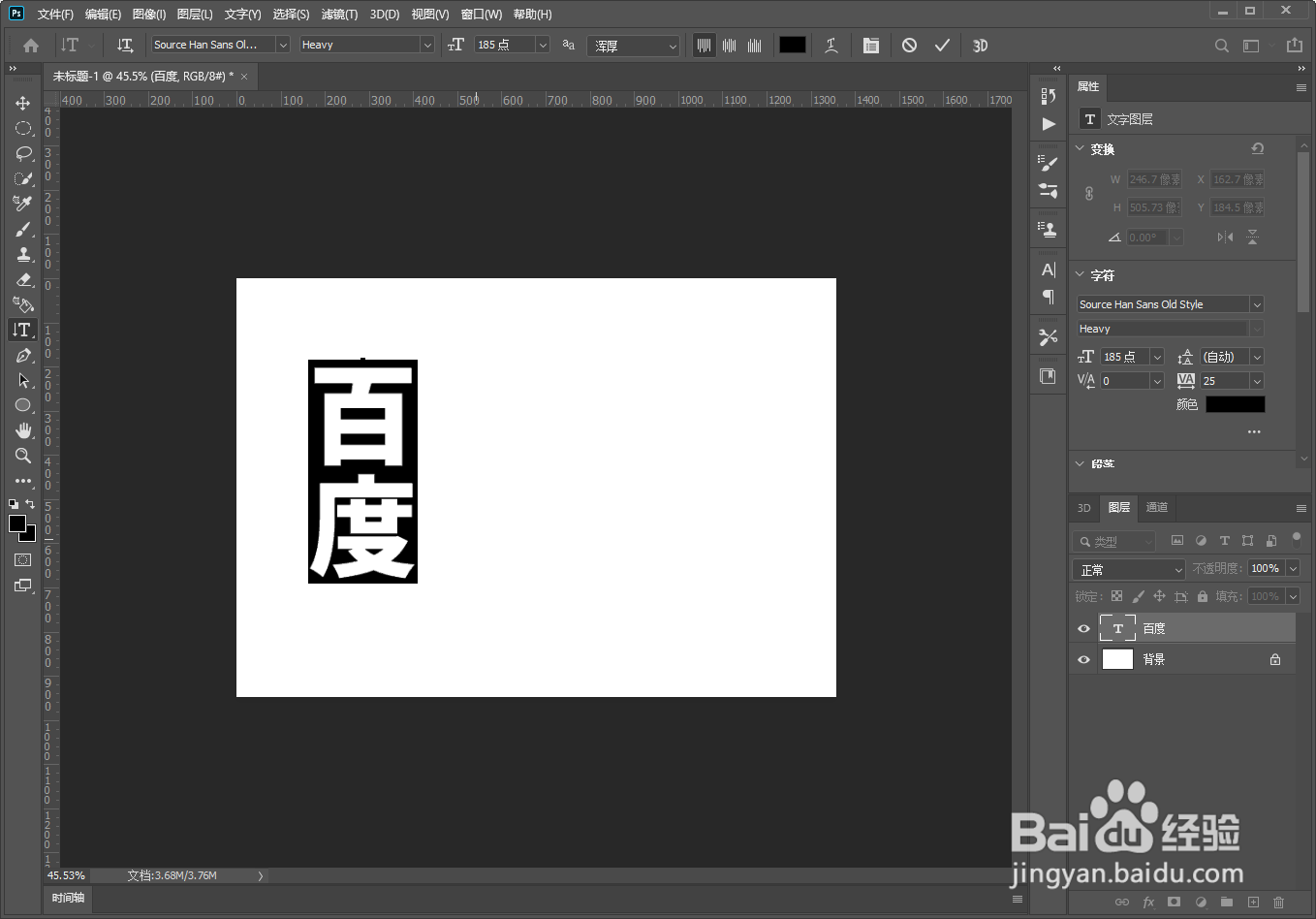Image resolution: width=1316 pixels, height=919 pixels.
Task: Select the Brush tool in toolbox
Action: coord(23,229)
